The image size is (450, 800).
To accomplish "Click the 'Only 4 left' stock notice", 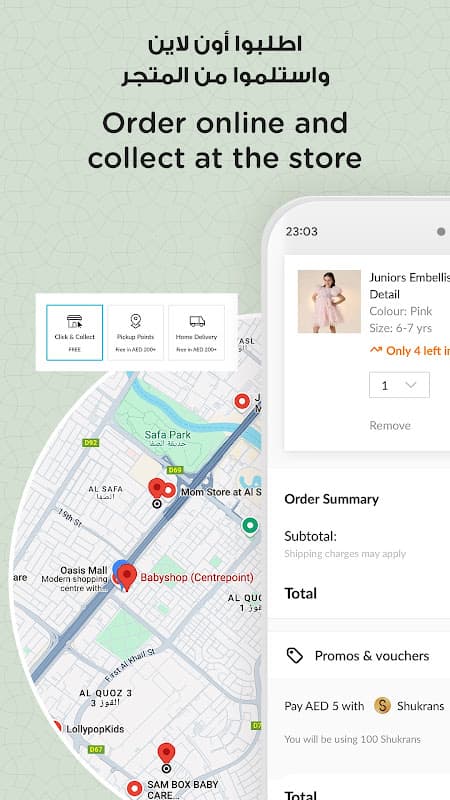I will (x=410, y=351).
